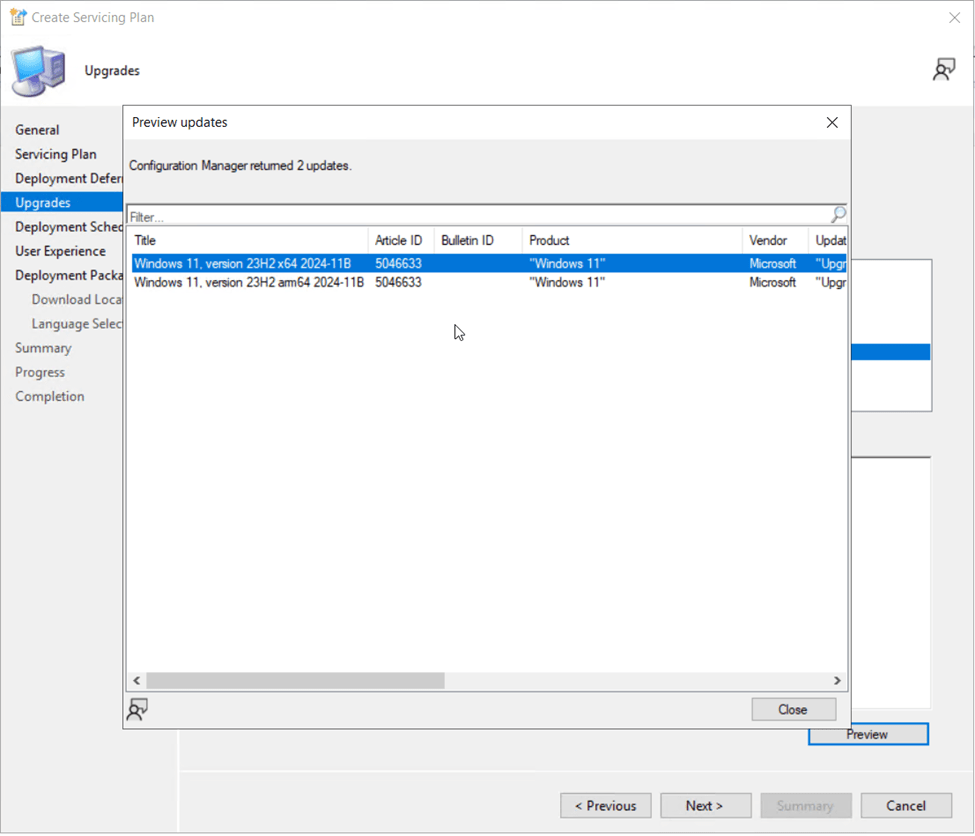The image size is (975, 836).
Task: Close the Preview updates dialog with X
Action: tap(831, 123)
